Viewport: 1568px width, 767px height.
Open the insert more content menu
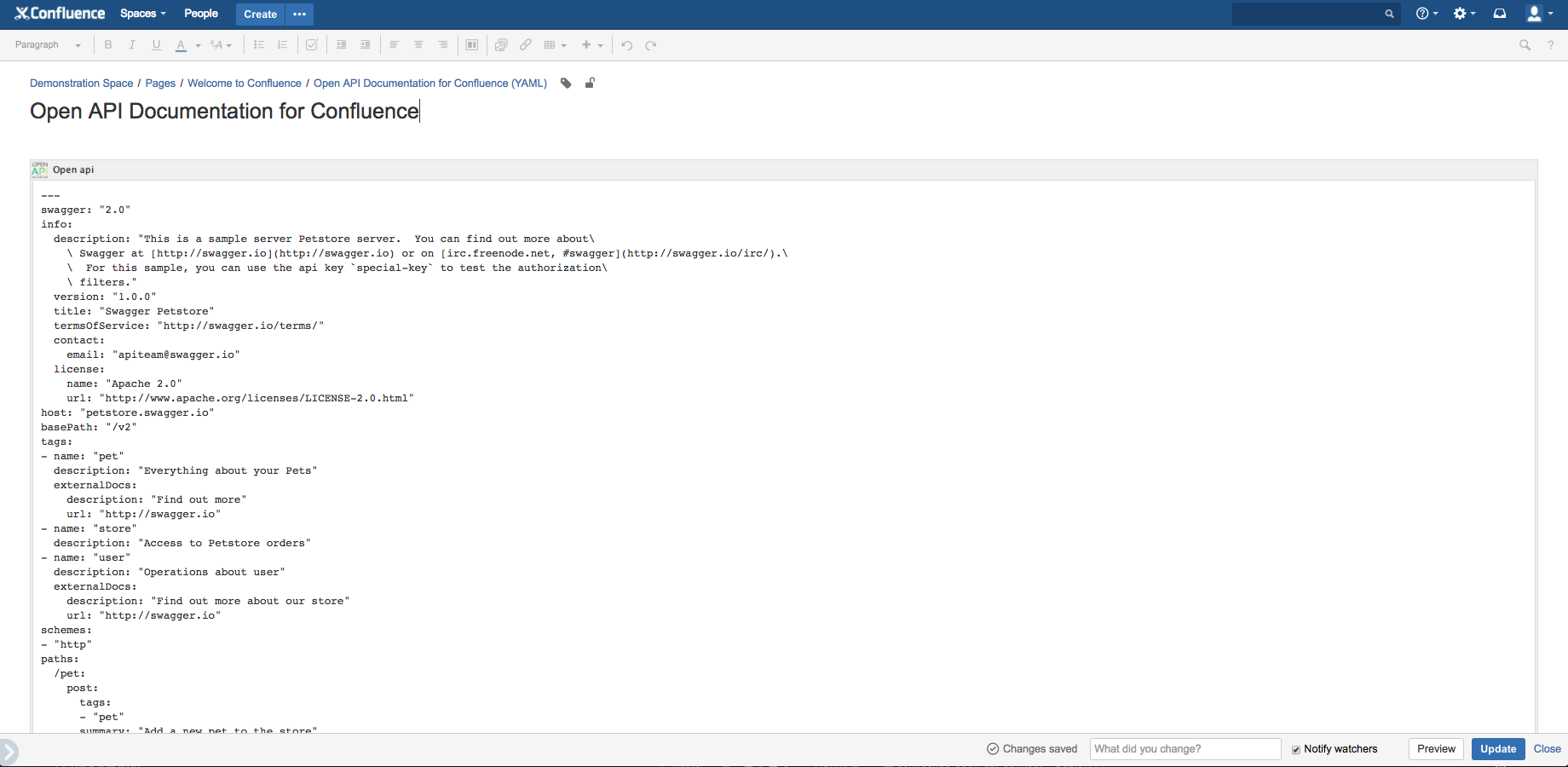pyautogui.click(x=592, y=45)
